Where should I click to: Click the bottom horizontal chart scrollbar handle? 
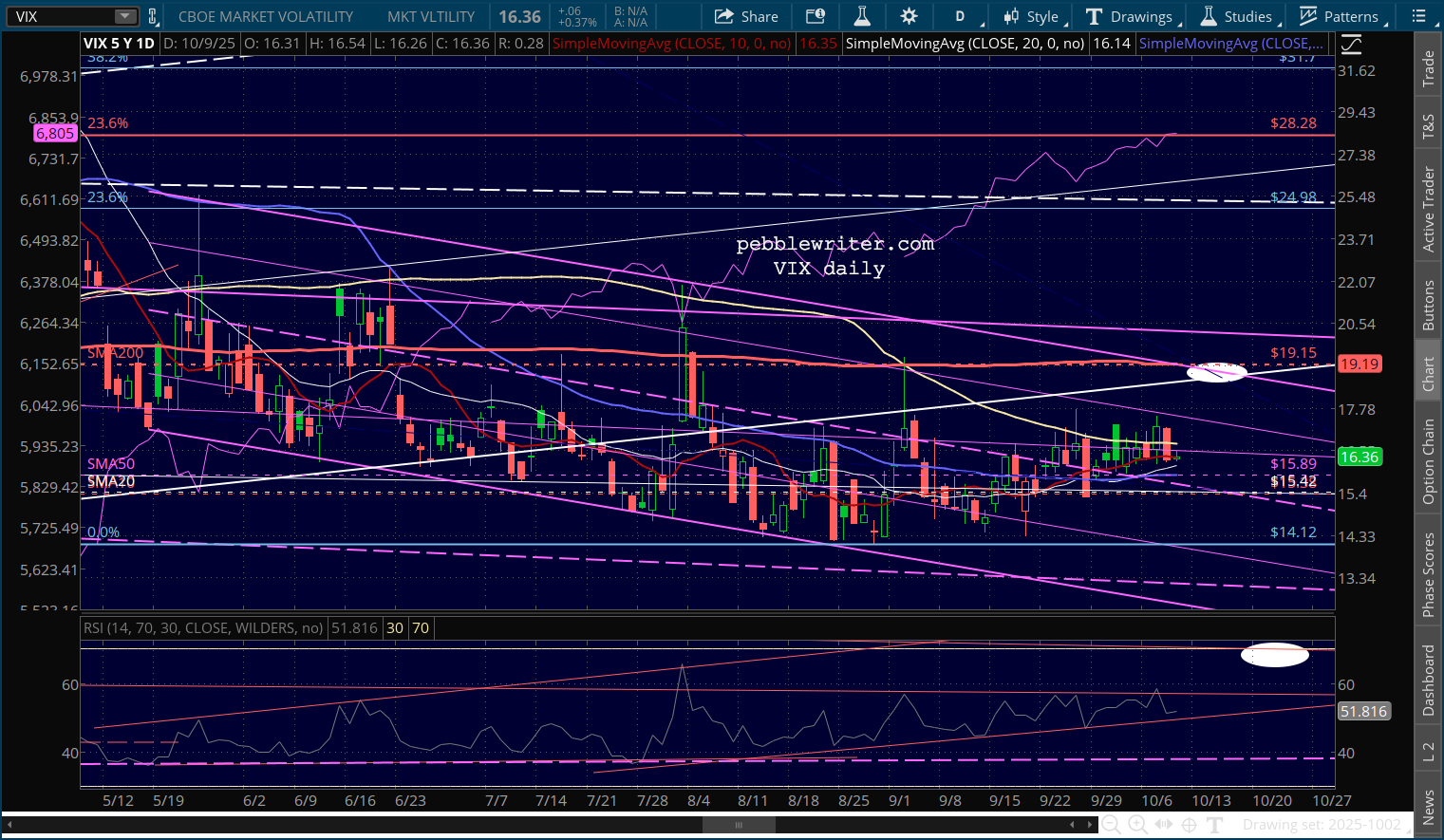click(738, 825)
